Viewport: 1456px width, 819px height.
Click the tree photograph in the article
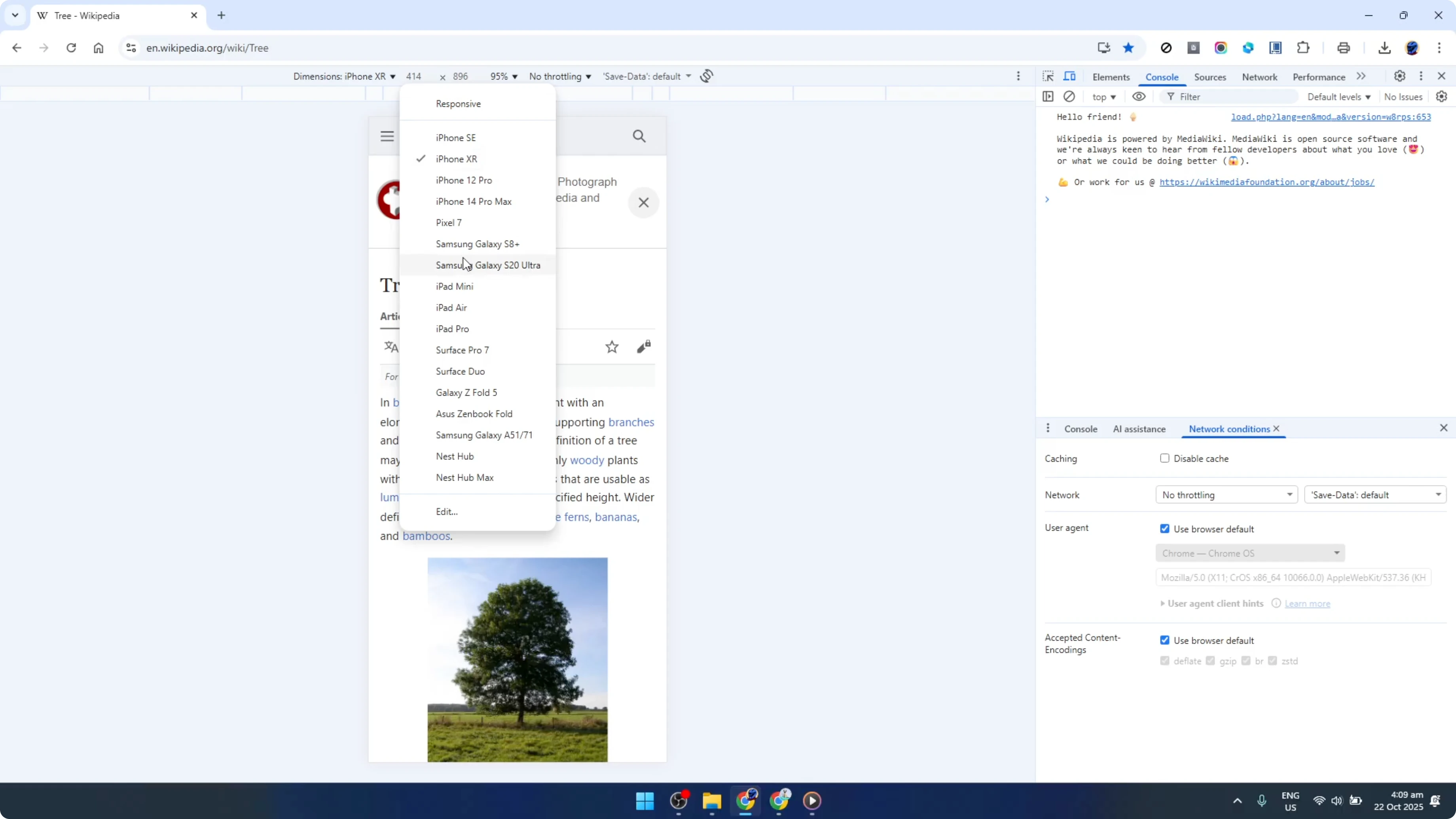click(x=517, y=658)
